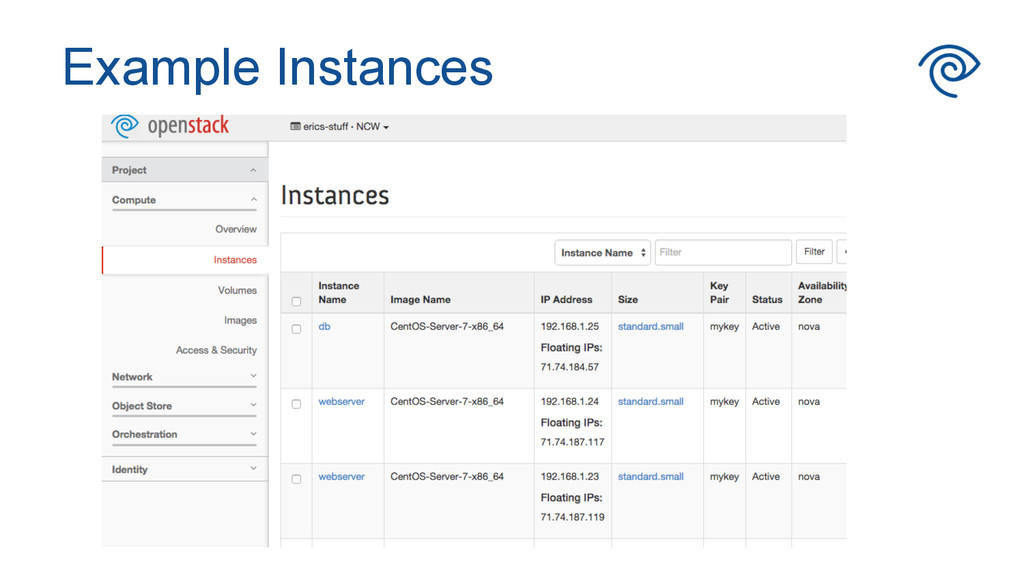1024x576 pixels.
Task: Go to the Overview page
Action: (x=235, y=229)
